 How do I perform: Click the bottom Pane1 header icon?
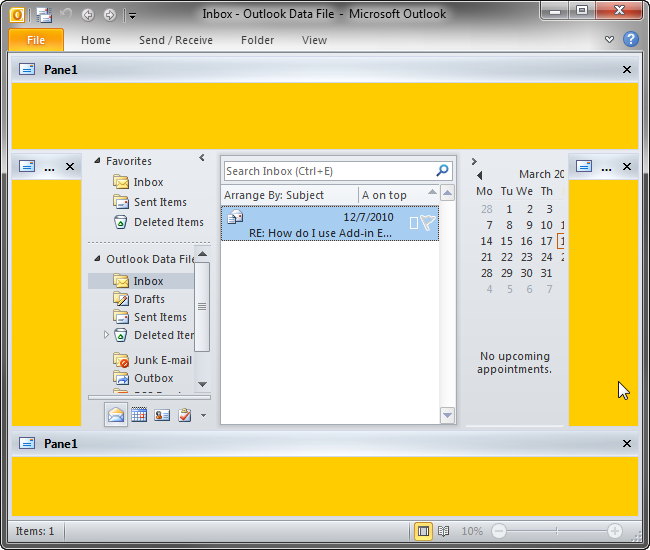click(27, 443)
